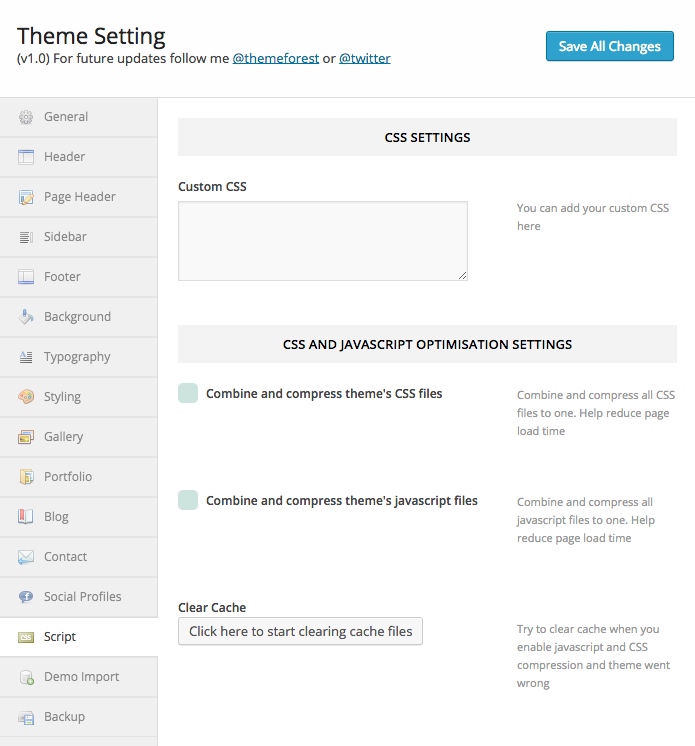
Task: Open the Page Header settings tab
Action: point(79,197)
